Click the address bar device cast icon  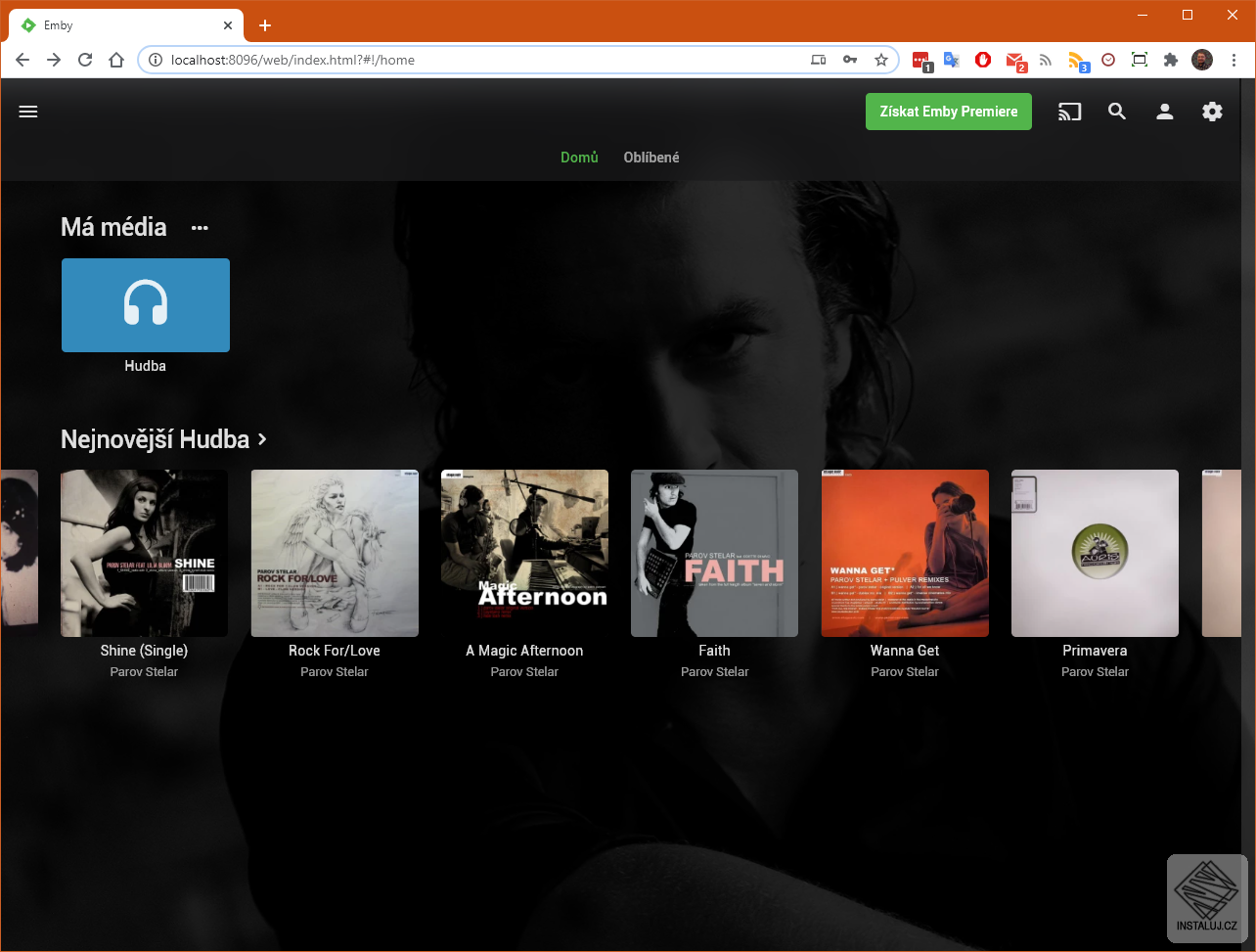[x=819, y=60]
